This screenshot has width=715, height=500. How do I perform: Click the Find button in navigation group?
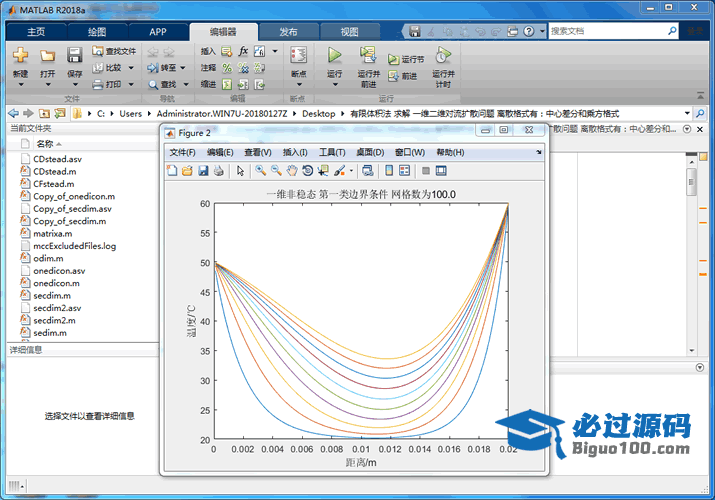click(162, 85)
